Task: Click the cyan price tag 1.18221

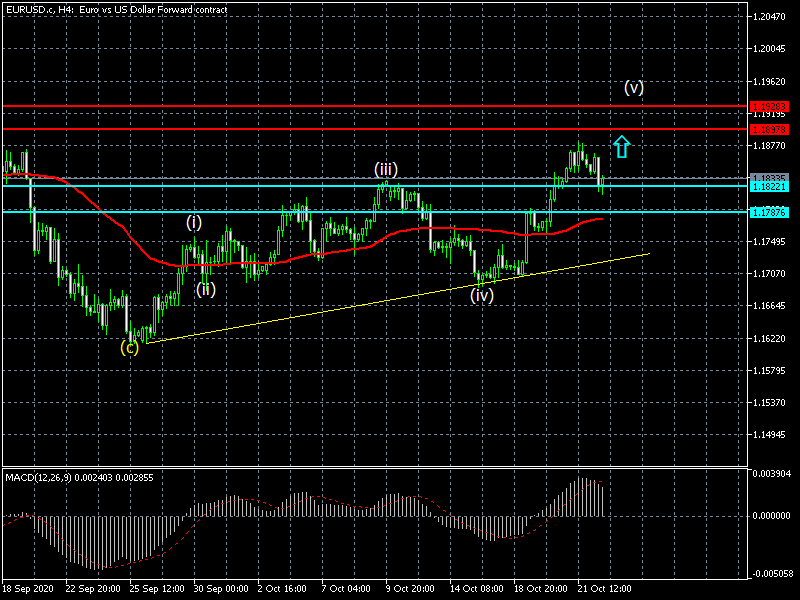Action: (769, 187)
